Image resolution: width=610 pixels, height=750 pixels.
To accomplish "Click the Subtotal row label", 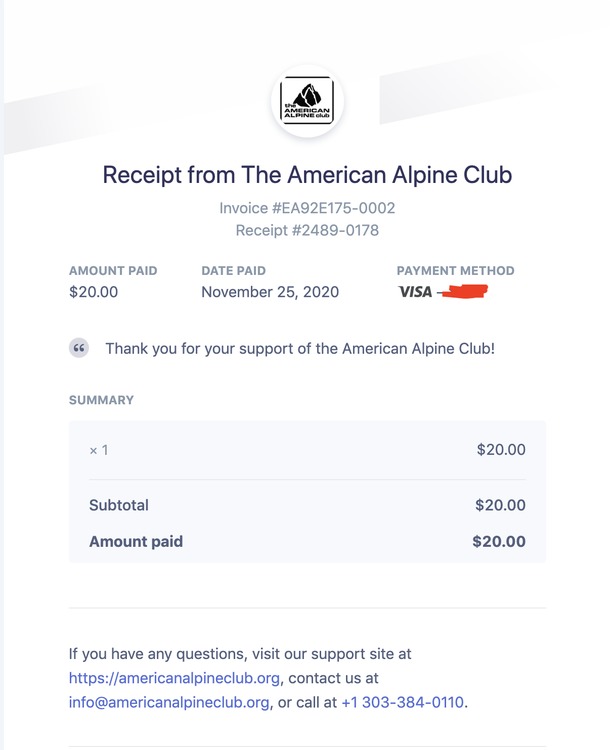I will pyautogui.click(x=119, y=505).
